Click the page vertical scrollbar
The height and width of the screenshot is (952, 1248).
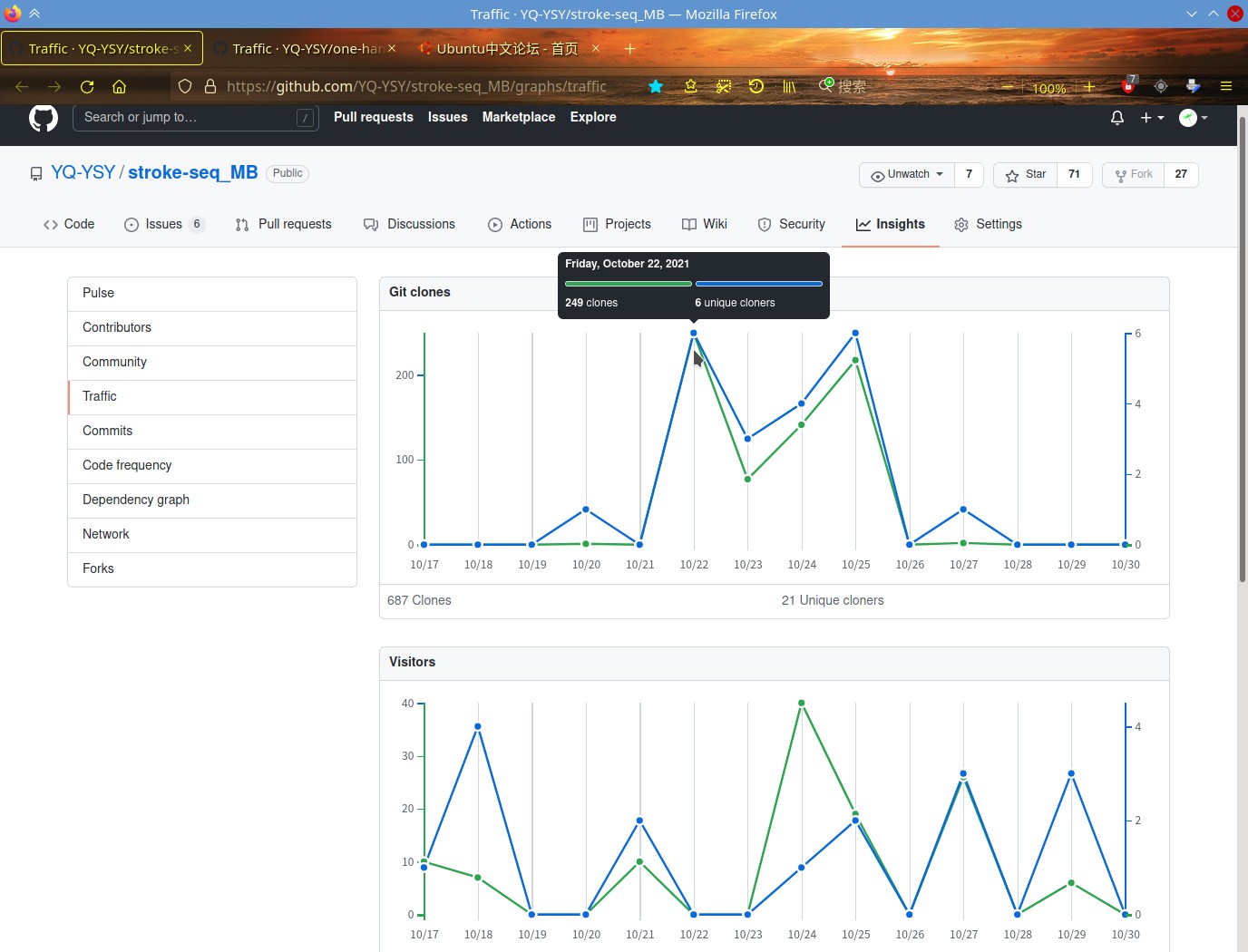point(1243,349)
